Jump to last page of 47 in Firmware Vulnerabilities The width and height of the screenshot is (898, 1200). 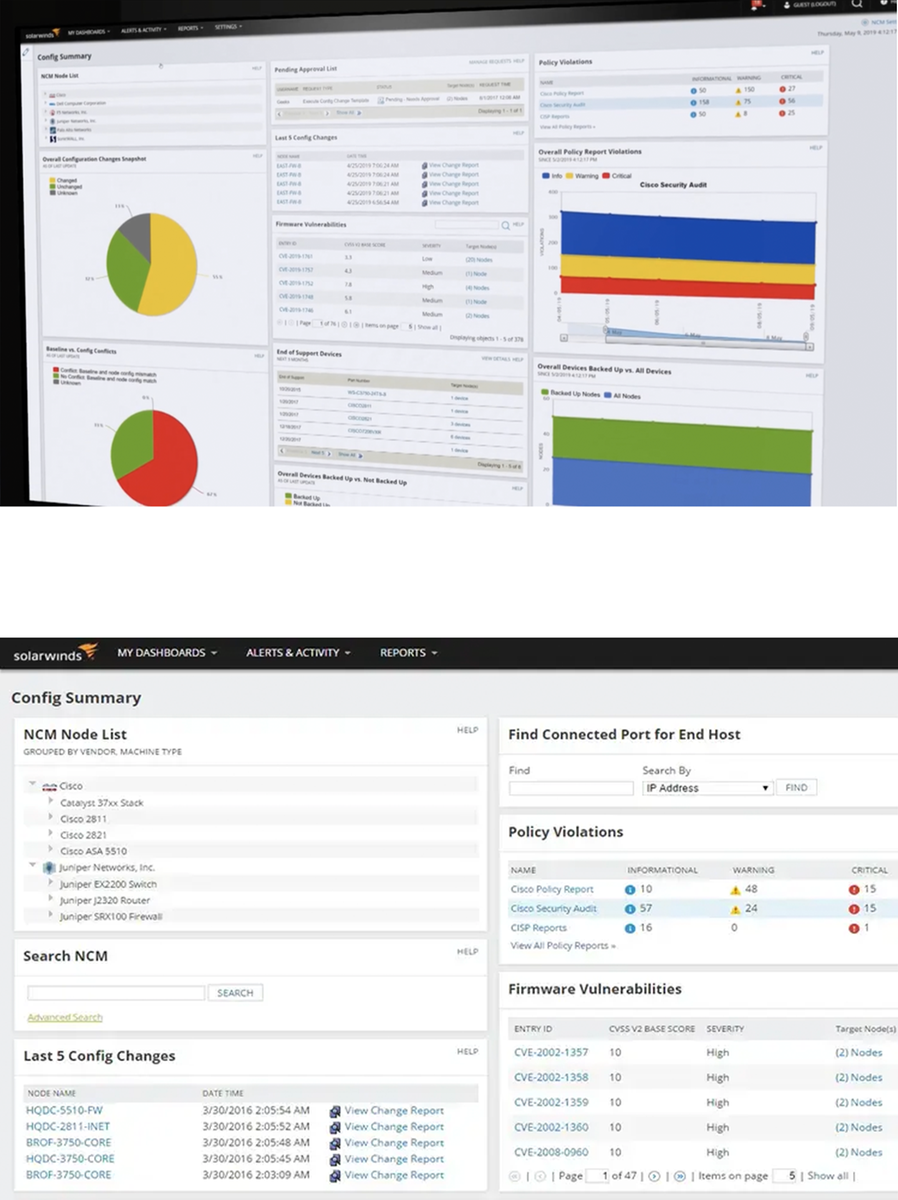[x=679, y=1176]
